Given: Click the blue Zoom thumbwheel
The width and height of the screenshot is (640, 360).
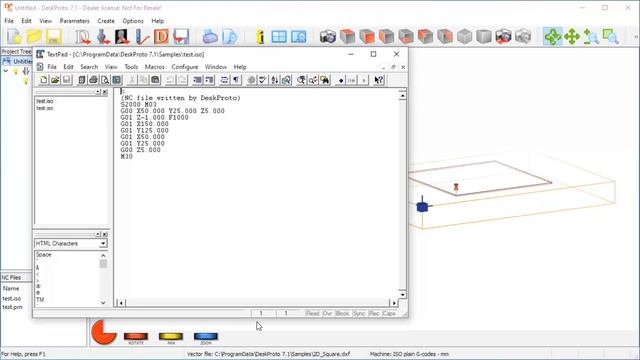Looking at the screenshot, I should pos(206,336).
